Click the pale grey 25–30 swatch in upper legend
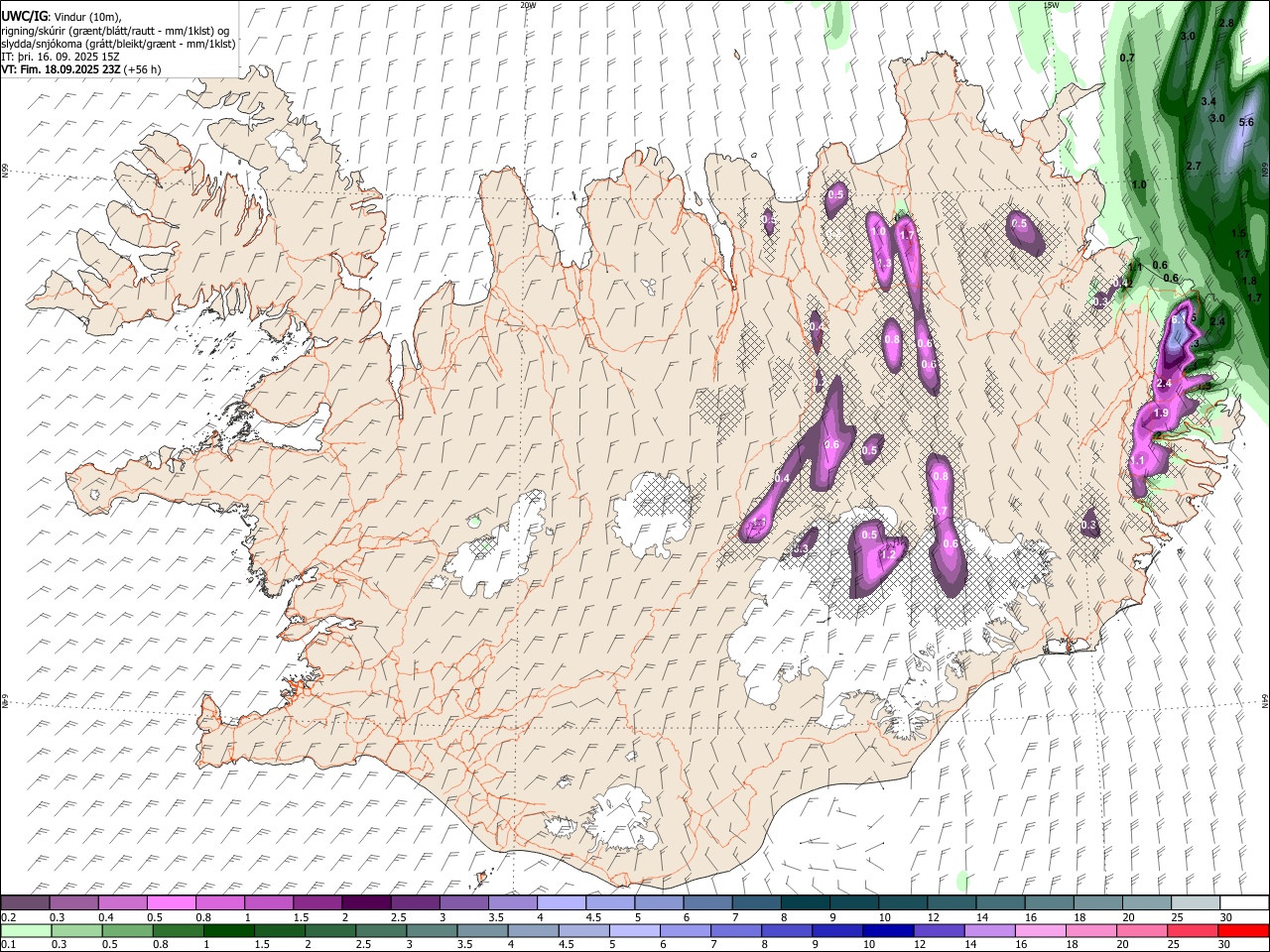 coord(1195,902)
